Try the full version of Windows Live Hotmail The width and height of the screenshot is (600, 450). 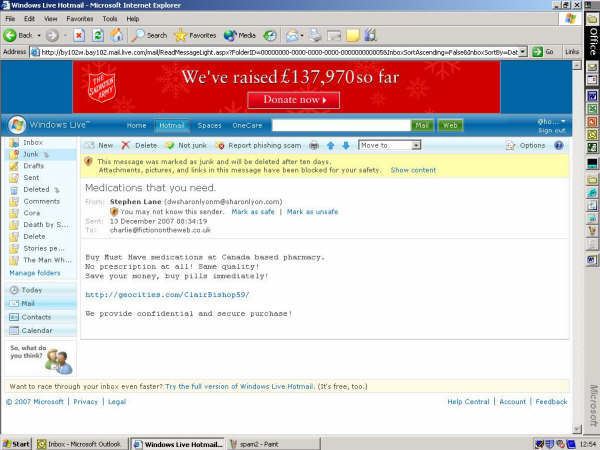[x=240, y=386]
